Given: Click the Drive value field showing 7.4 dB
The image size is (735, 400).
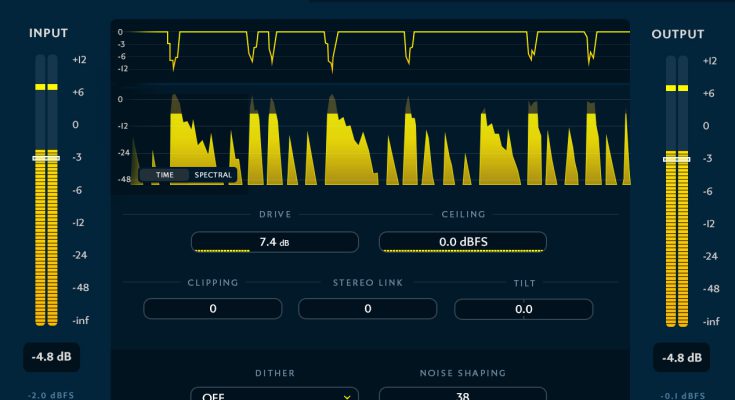Looking at the screenshot, I should (274, 242).
